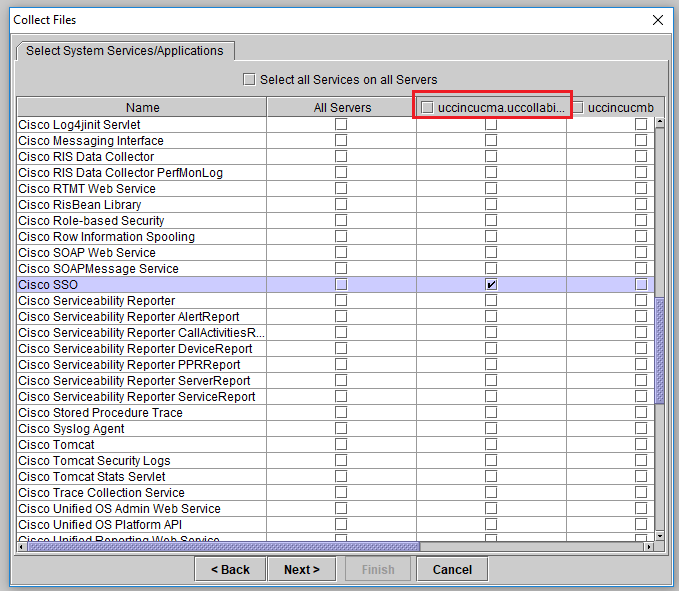Select Cisco Serviceability Reporter CallActivitiesR... row

coord(141,333)
